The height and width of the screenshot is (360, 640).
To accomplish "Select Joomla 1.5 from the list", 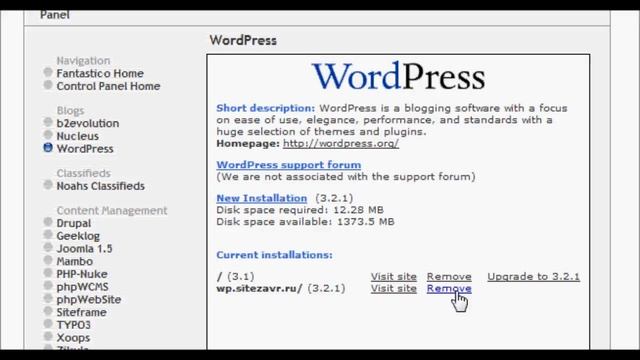I will pyautogui.click(x=84, y=249).
